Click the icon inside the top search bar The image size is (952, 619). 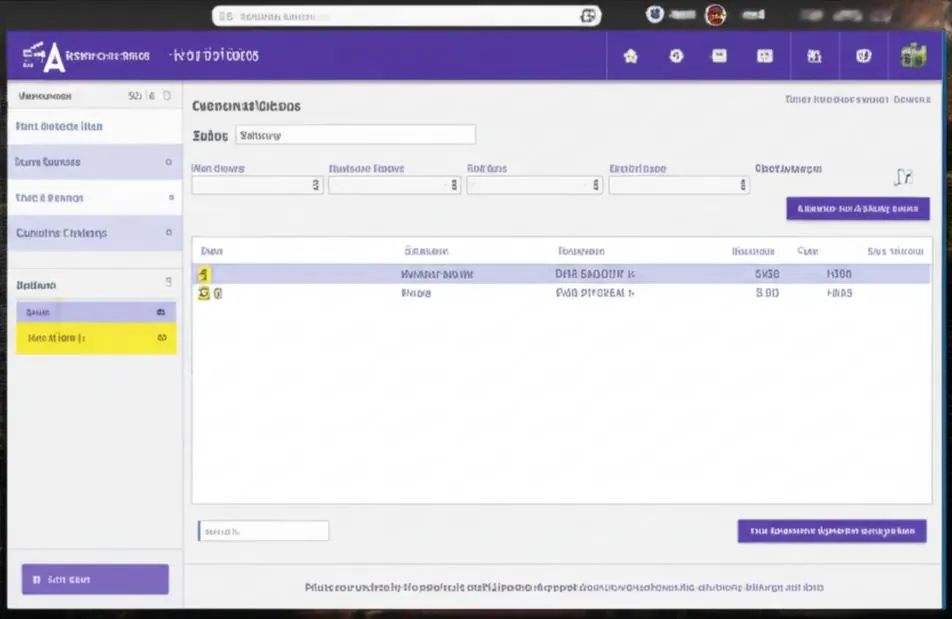[587, 16]
